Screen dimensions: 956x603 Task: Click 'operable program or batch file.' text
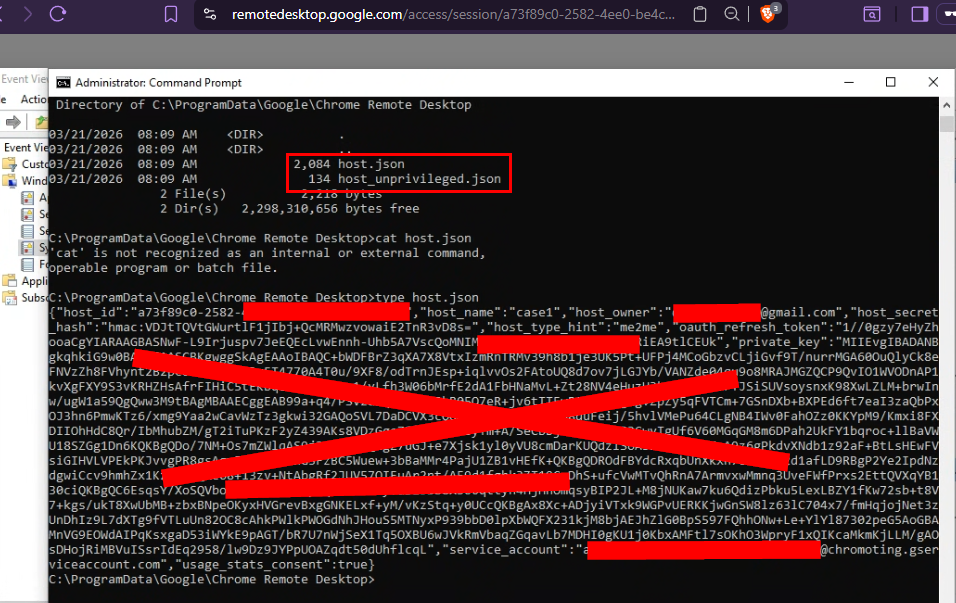[x=163, y=268]
